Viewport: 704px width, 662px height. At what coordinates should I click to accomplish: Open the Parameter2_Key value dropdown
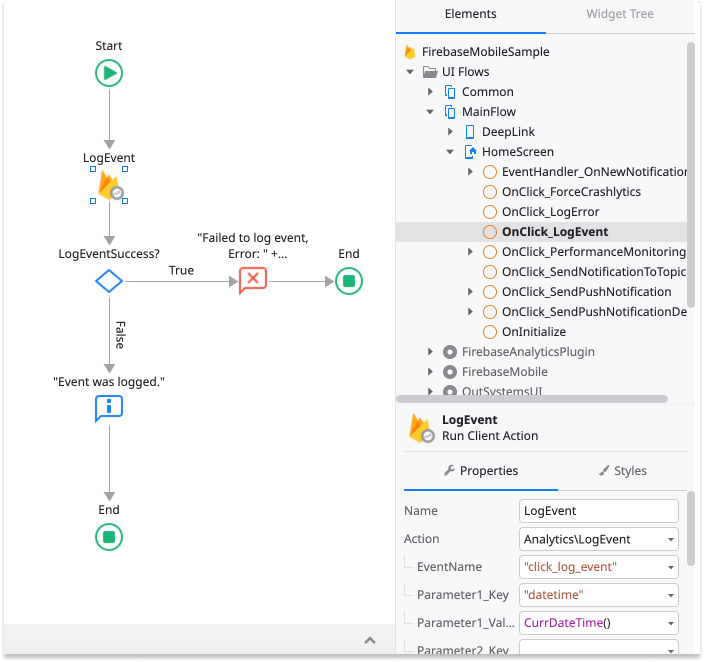coord(671,650)
